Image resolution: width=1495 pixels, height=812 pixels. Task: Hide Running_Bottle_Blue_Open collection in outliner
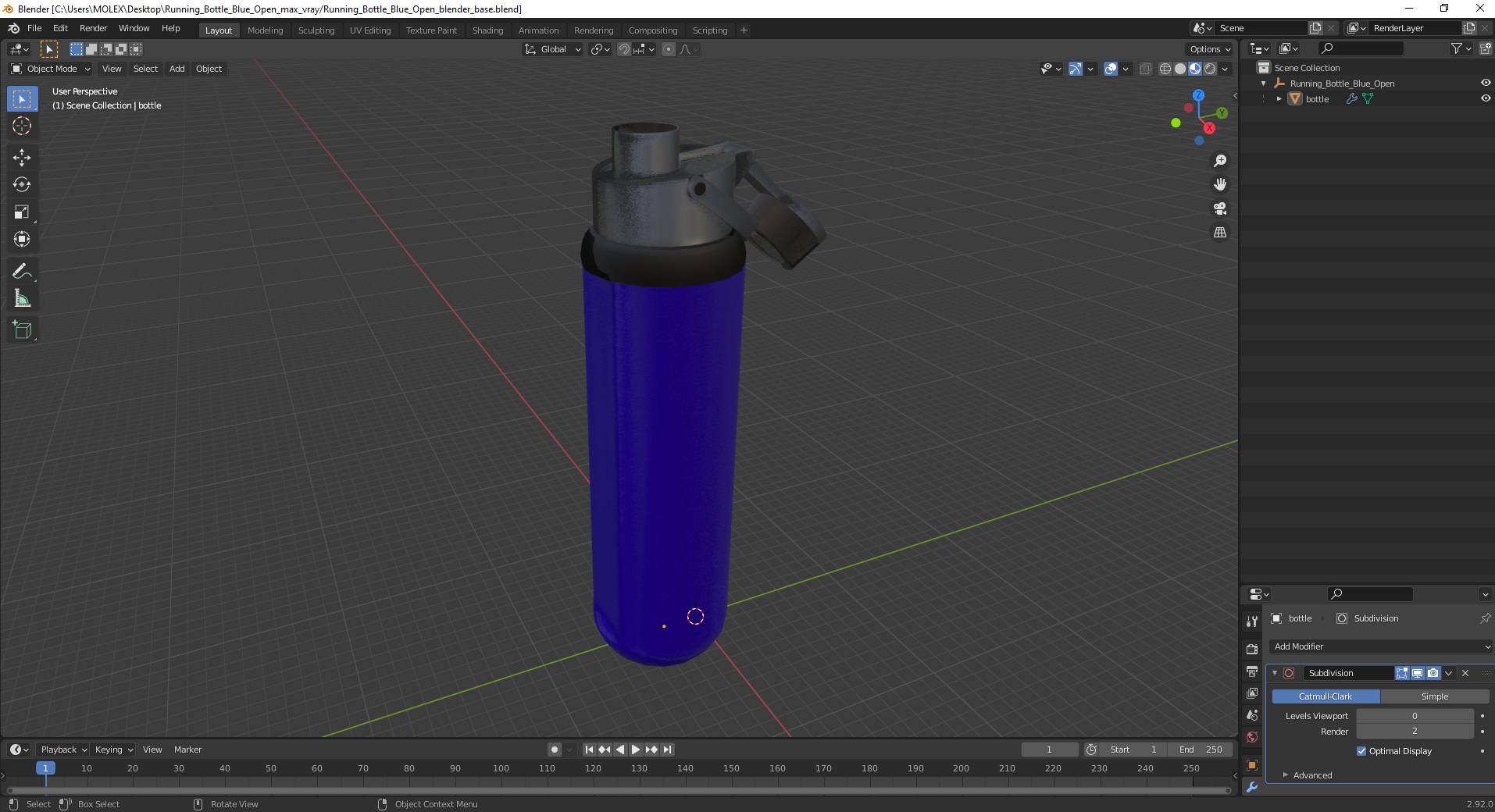pos(1486,83)
